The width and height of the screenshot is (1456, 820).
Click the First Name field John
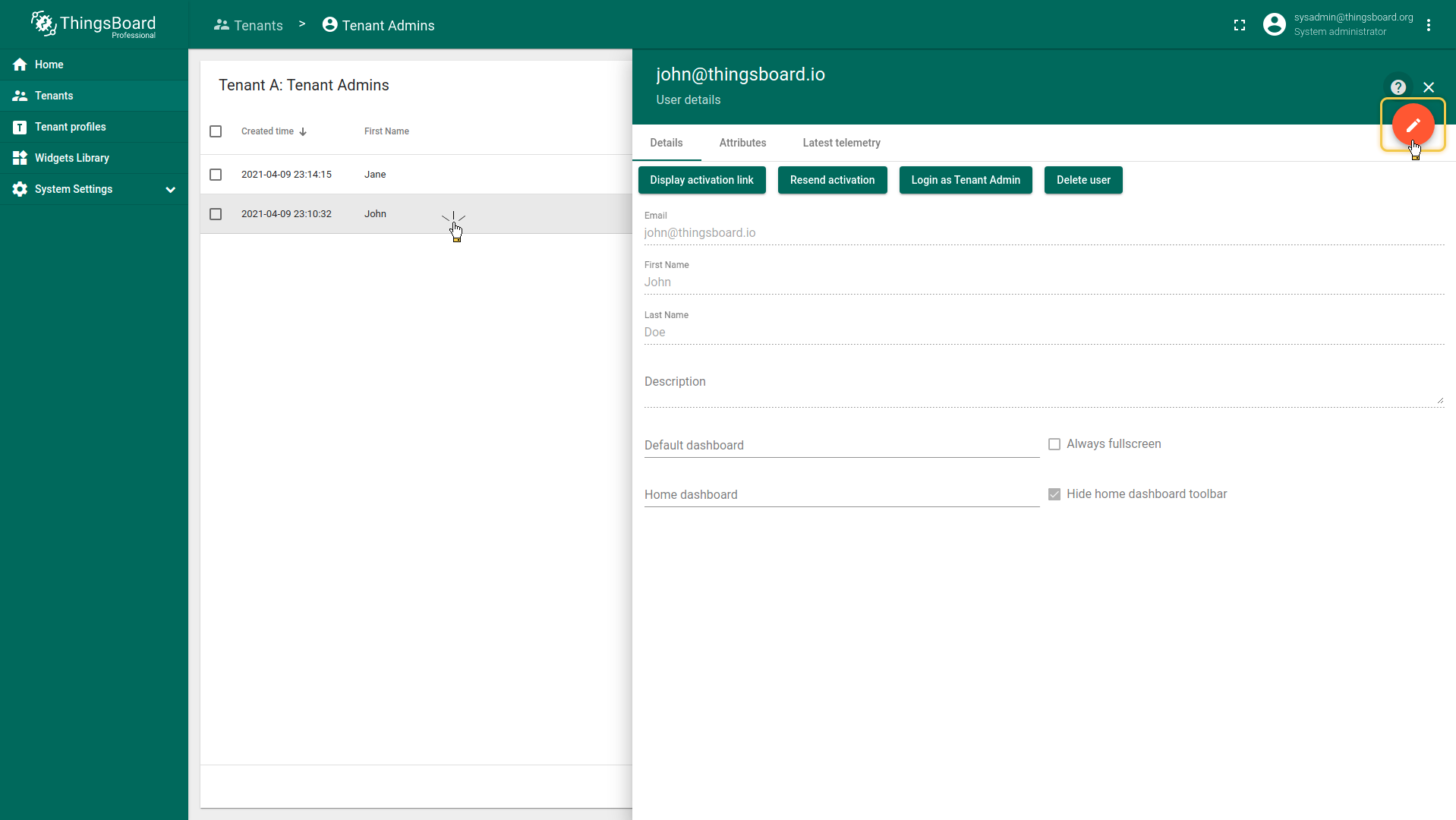click(1044, 282)
